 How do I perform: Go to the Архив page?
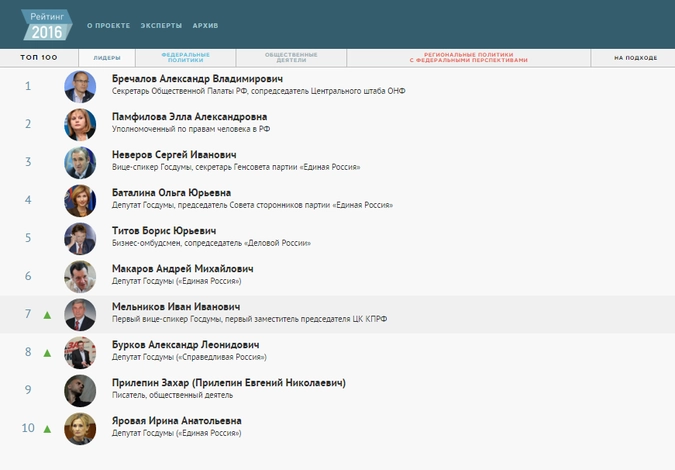coord(206,24)
